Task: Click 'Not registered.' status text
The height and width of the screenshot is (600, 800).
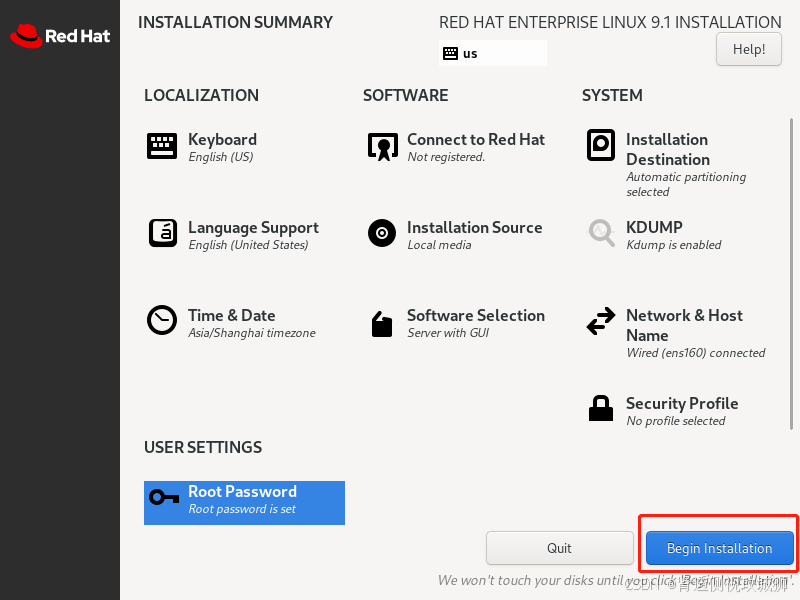Action: point(446,157)
